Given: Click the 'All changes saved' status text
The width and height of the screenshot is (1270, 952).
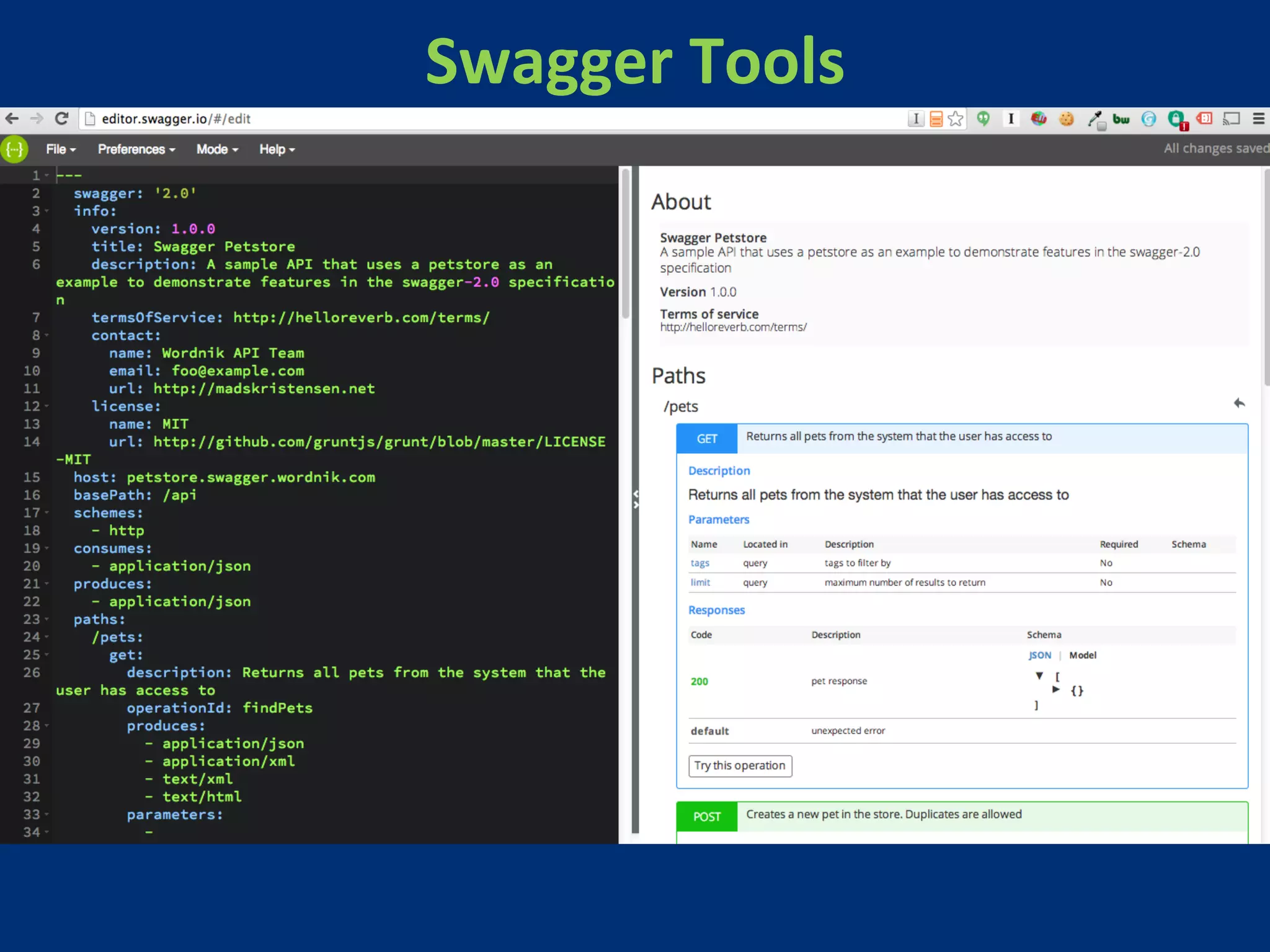Looking at the screenshot, I should (1217, 149).
